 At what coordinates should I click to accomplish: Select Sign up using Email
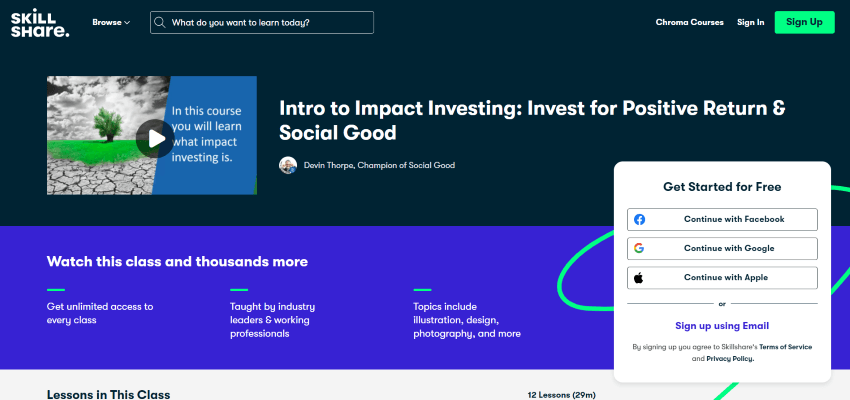[722, 326]
